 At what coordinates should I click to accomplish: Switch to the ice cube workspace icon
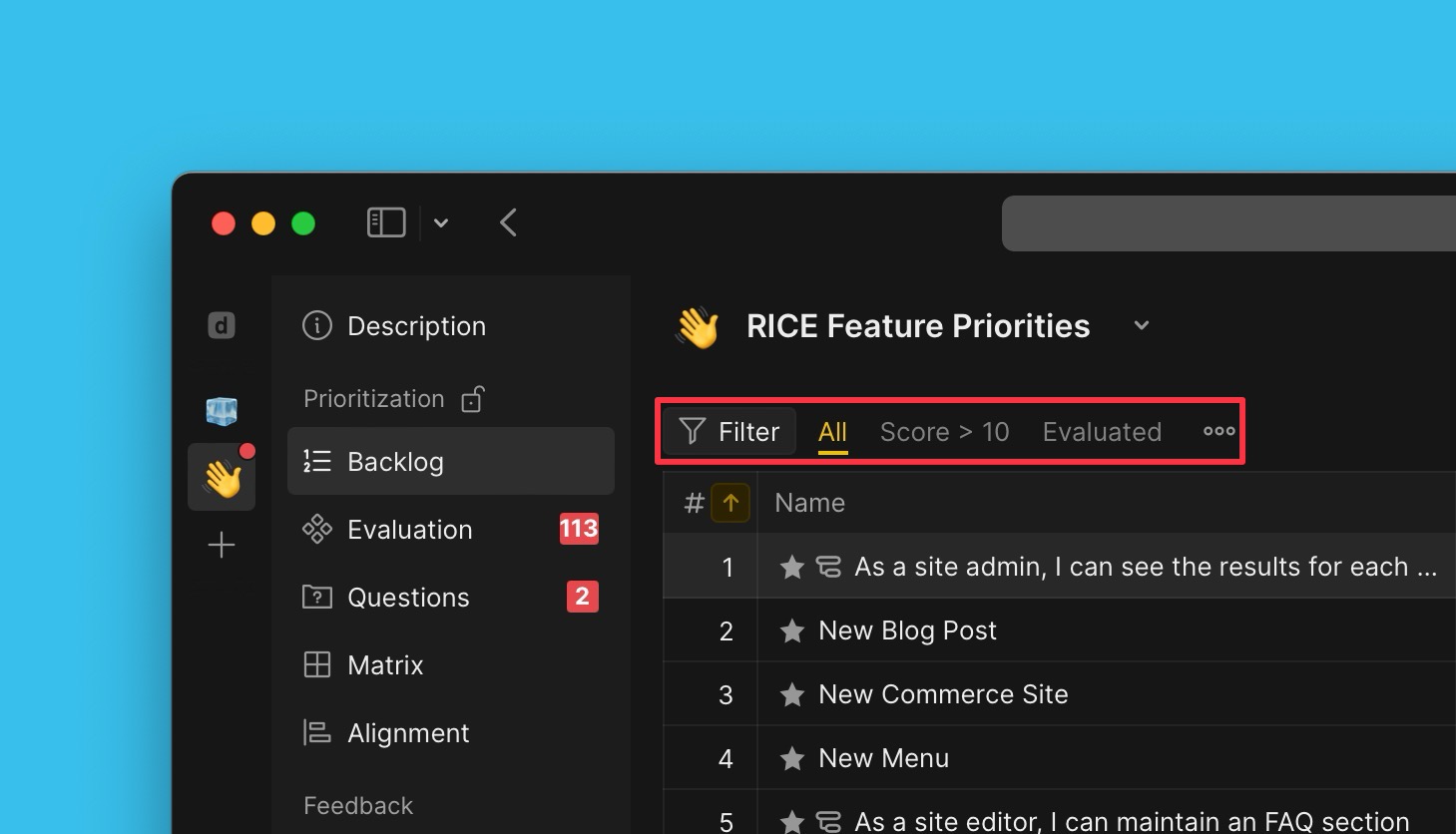[222, 410]
